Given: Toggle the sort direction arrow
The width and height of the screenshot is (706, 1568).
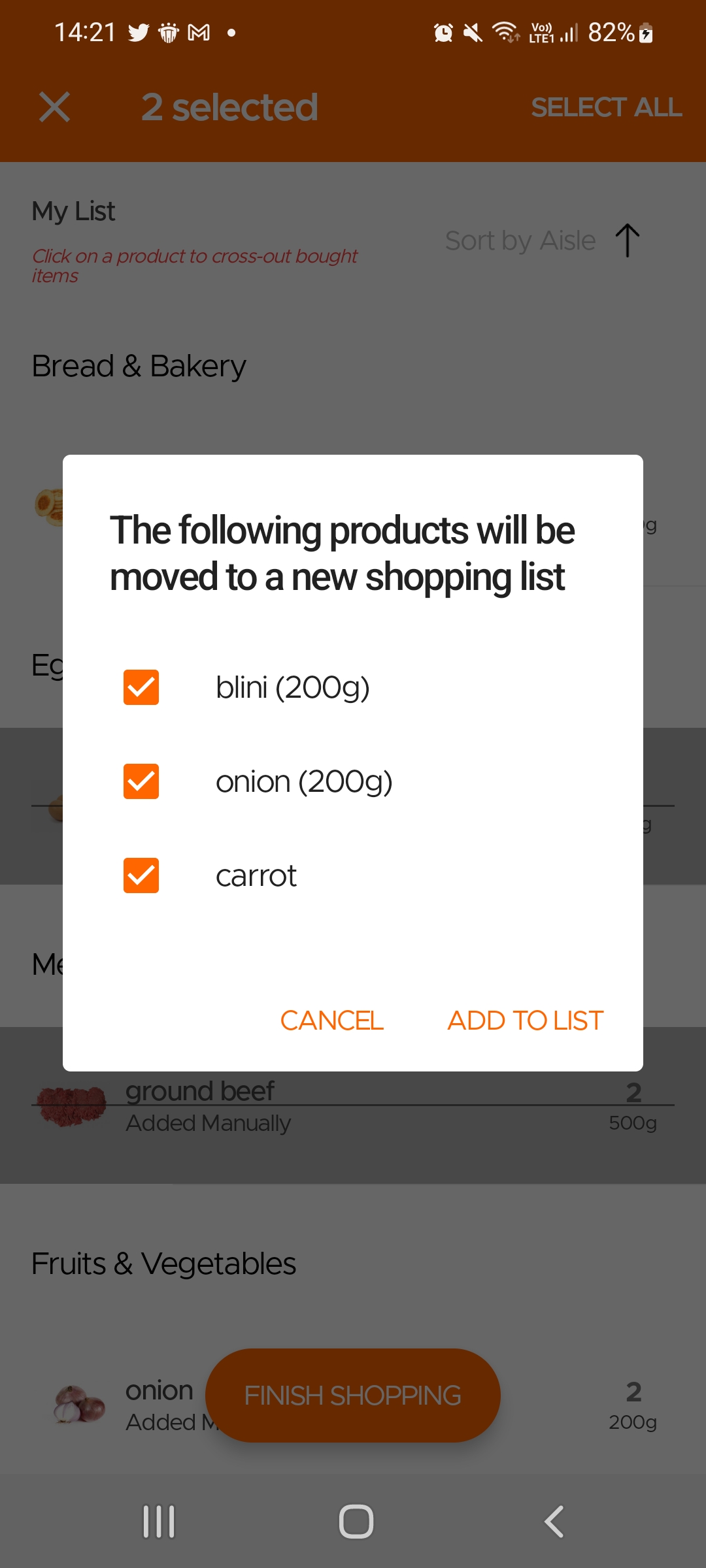Looking at the screenshot, I should (628, 240).
